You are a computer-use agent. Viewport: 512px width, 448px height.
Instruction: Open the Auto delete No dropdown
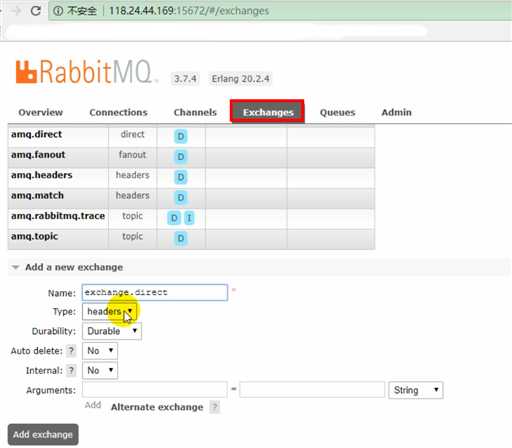[100, 351]
